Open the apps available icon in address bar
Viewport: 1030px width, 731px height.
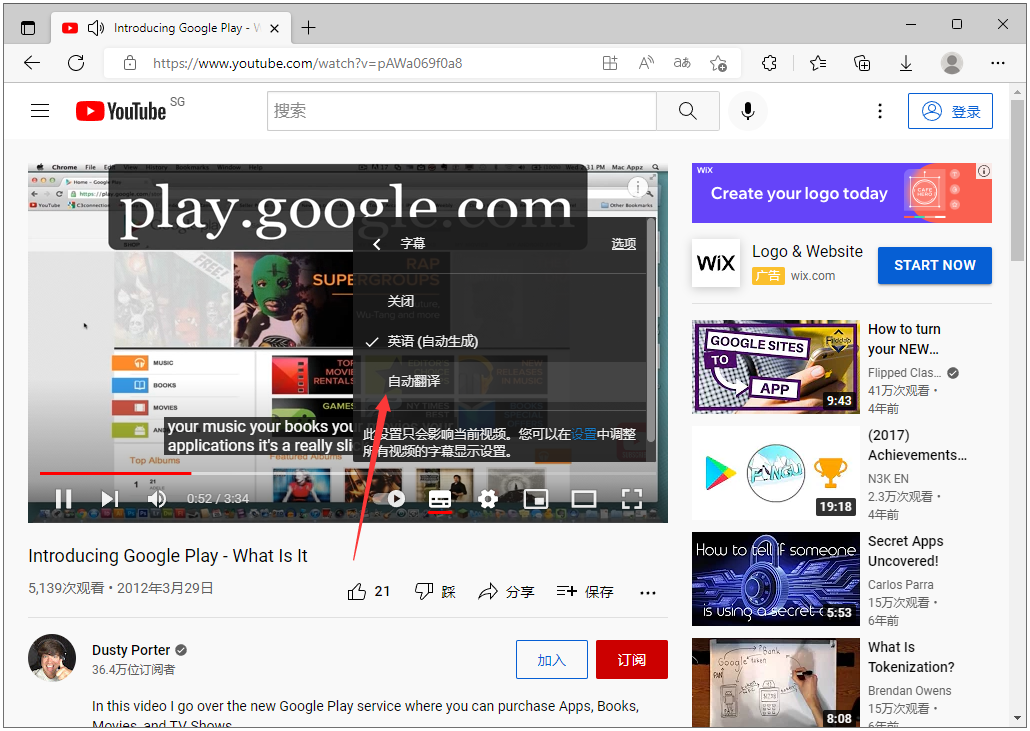tap(610, 63)
